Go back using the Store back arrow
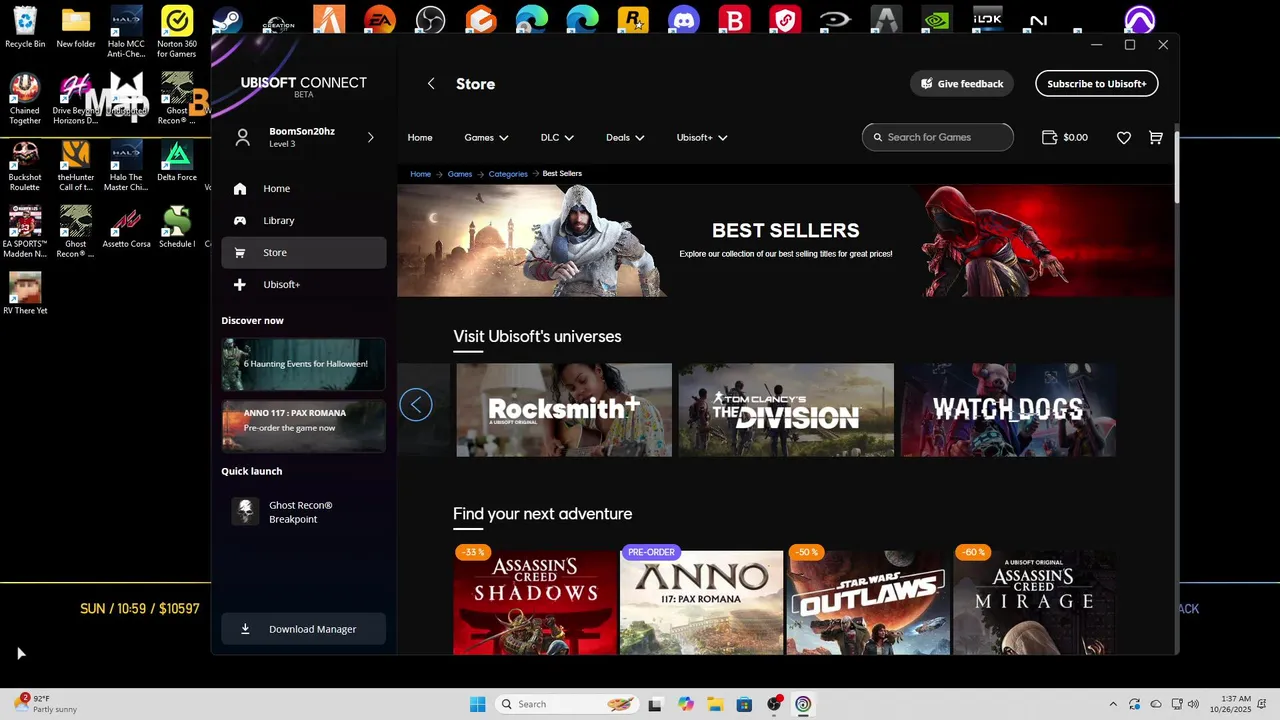This screenshot has height=720, width=1280. [x=431, y=84]
